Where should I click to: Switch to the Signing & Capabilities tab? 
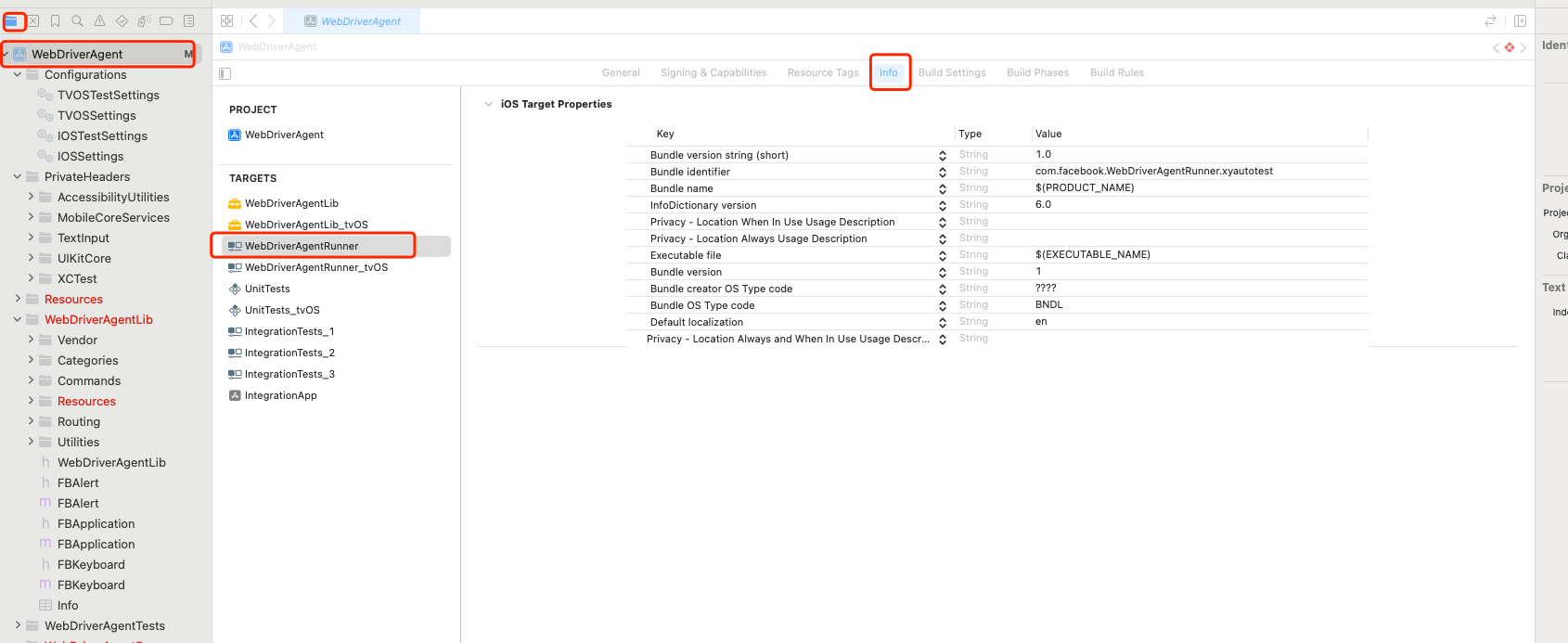pyautogui.click(x=713, y=72)
